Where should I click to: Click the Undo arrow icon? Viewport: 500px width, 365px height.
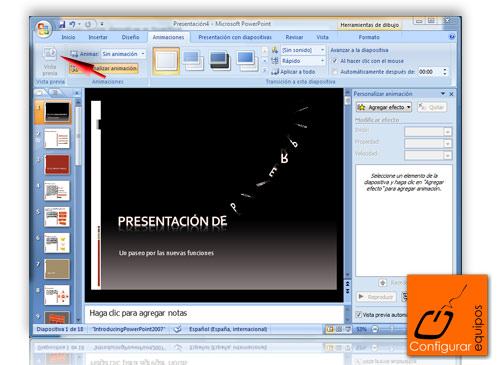(72, 24)
